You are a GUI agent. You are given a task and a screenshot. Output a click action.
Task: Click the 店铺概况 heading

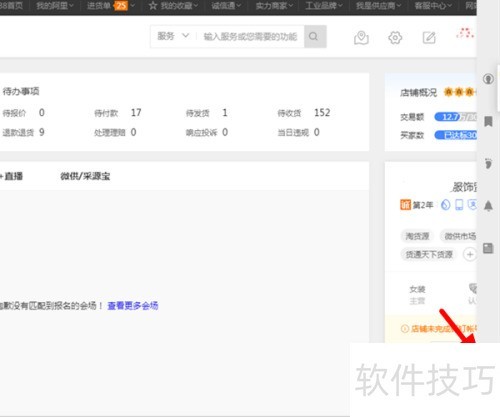pos(418,92)
